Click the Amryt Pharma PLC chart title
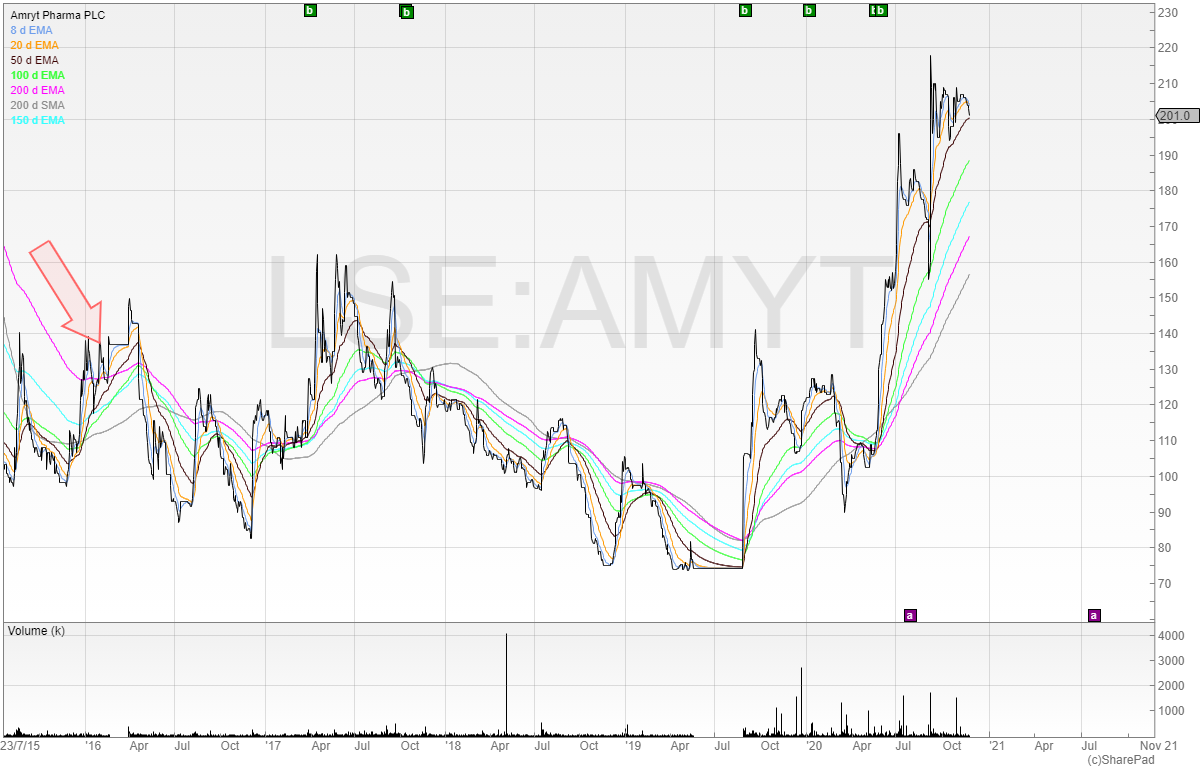Screen dimensions: 1200x768 [x=57, y=15]
